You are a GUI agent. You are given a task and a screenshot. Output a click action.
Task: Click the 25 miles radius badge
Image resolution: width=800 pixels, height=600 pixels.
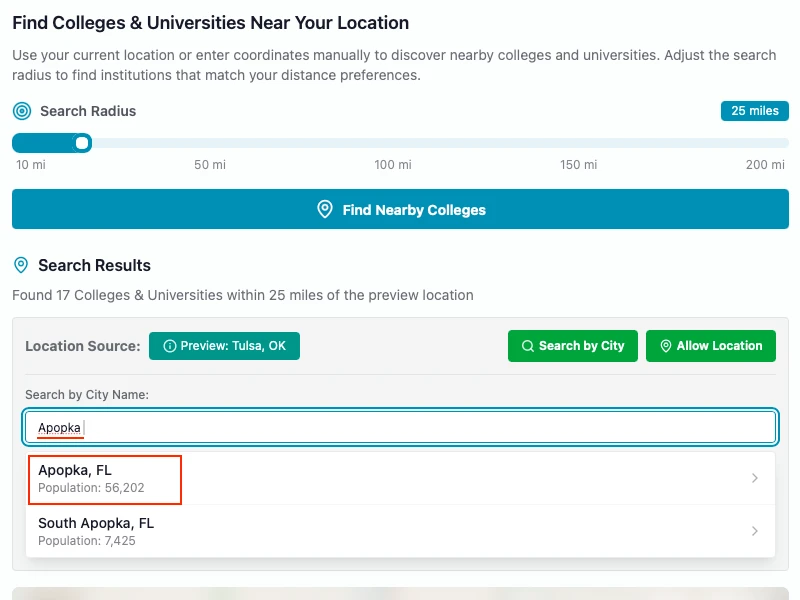[754, 111]
